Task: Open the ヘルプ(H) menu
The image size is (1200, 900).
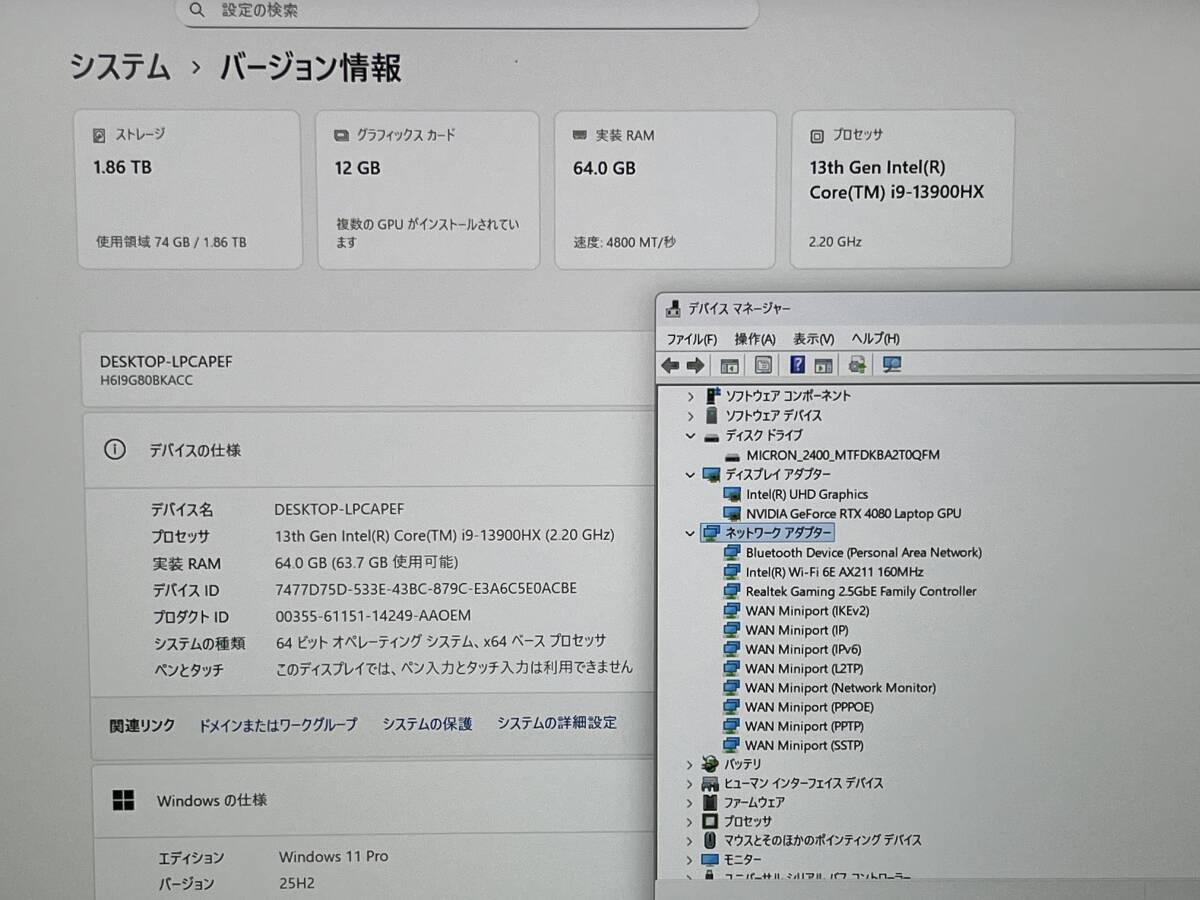Action: point(876,339)
